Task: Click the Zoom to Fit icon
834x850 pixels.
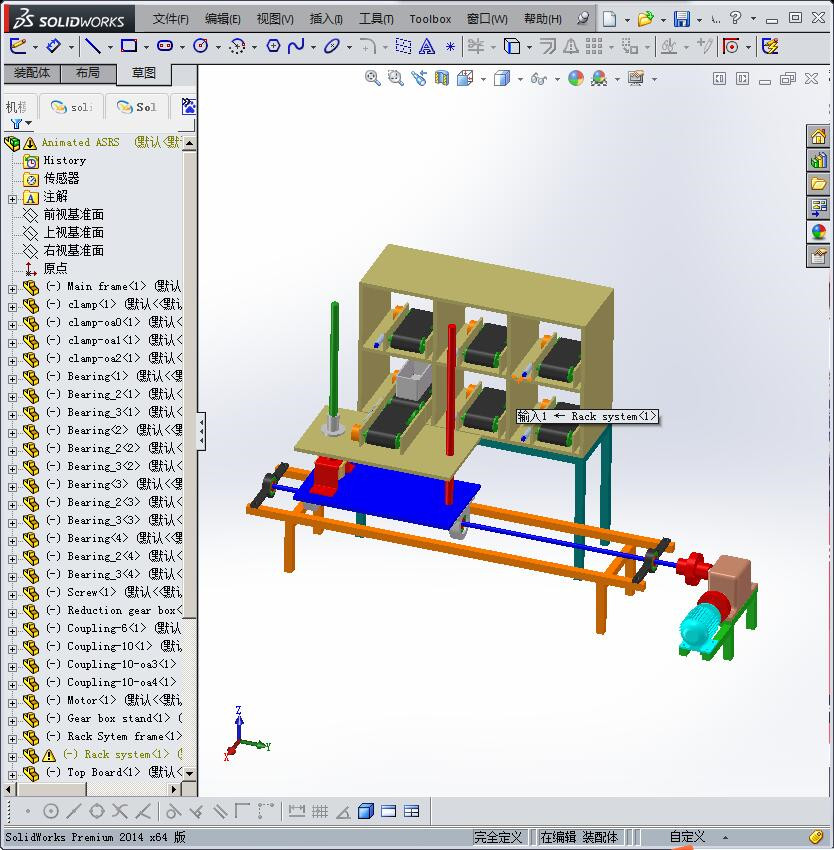Action: coord(373,79)
